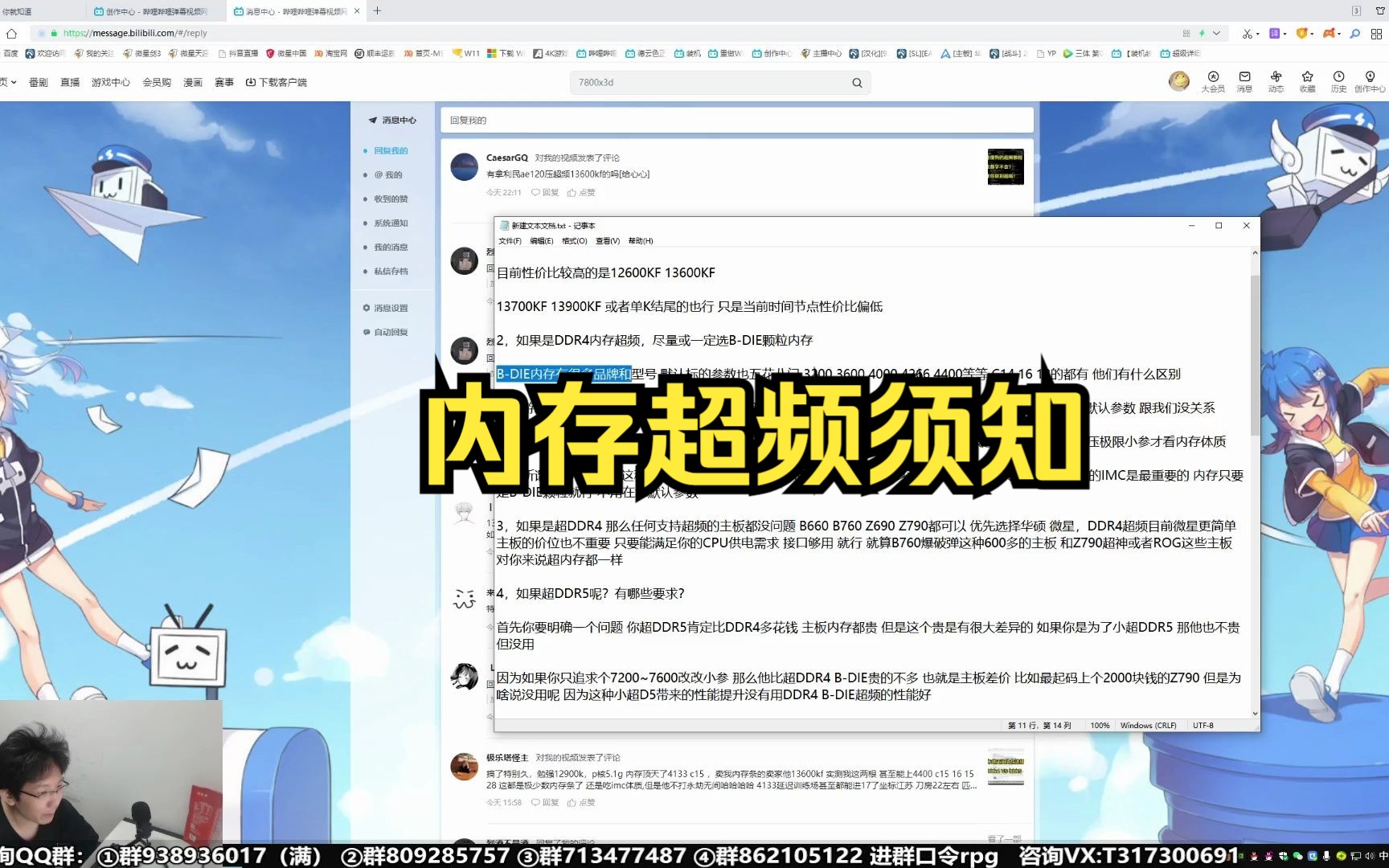Open 自动回复 in message sidebar

click(x=386, y=332)
